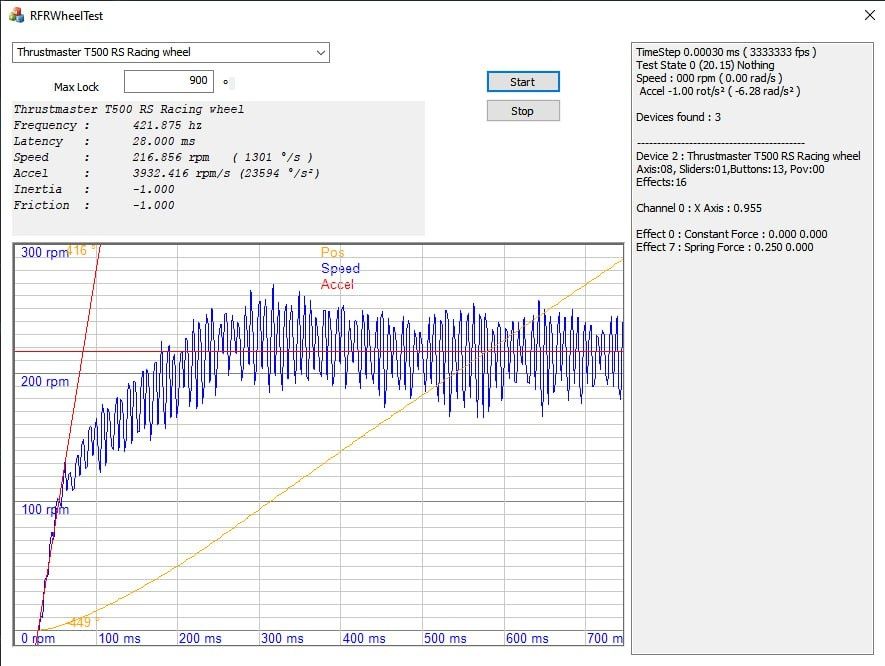The image size is (885, 666).
Task: Click the orange Pos legend label
Action: point(332,253)
